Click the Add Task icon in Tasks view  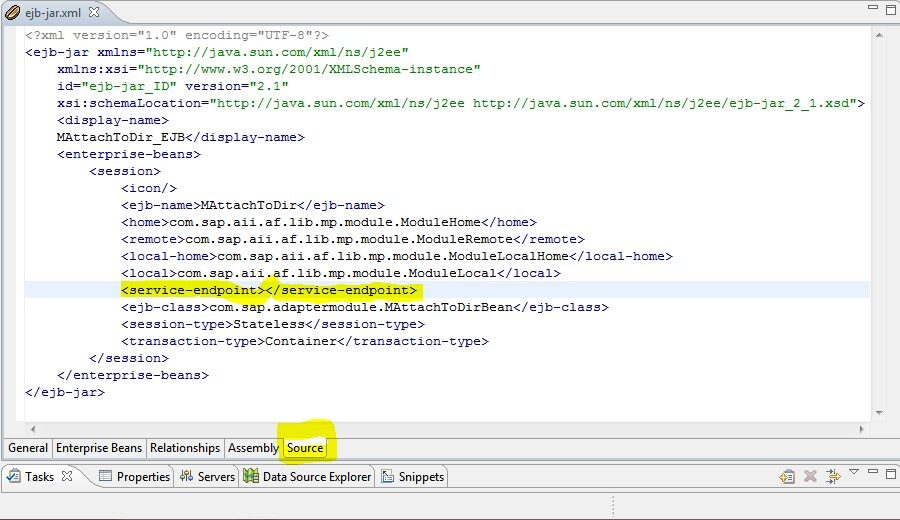tap(788, 477)
